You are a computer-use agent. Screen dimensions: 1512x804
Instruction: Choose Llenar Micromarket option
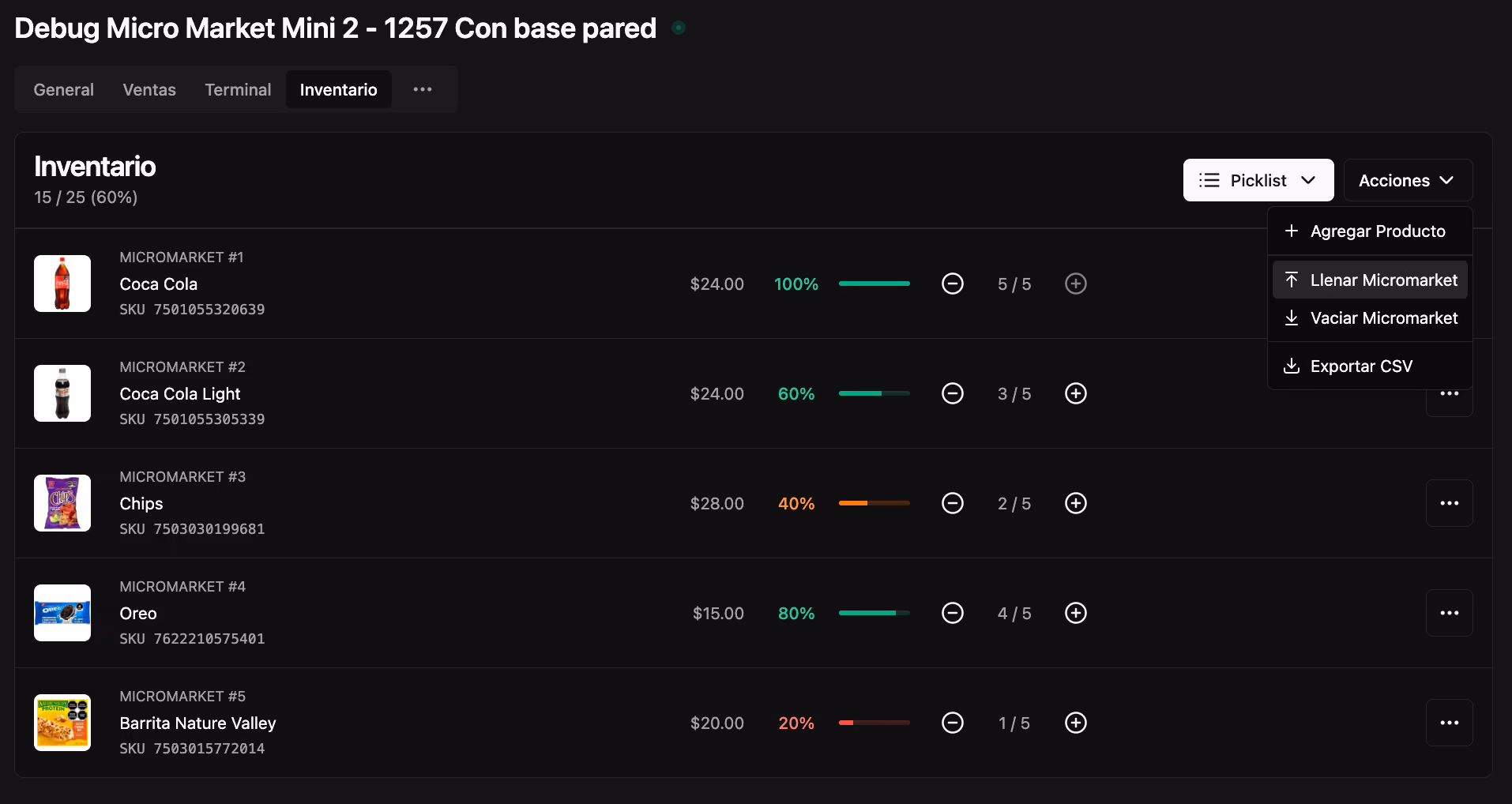1370,280
